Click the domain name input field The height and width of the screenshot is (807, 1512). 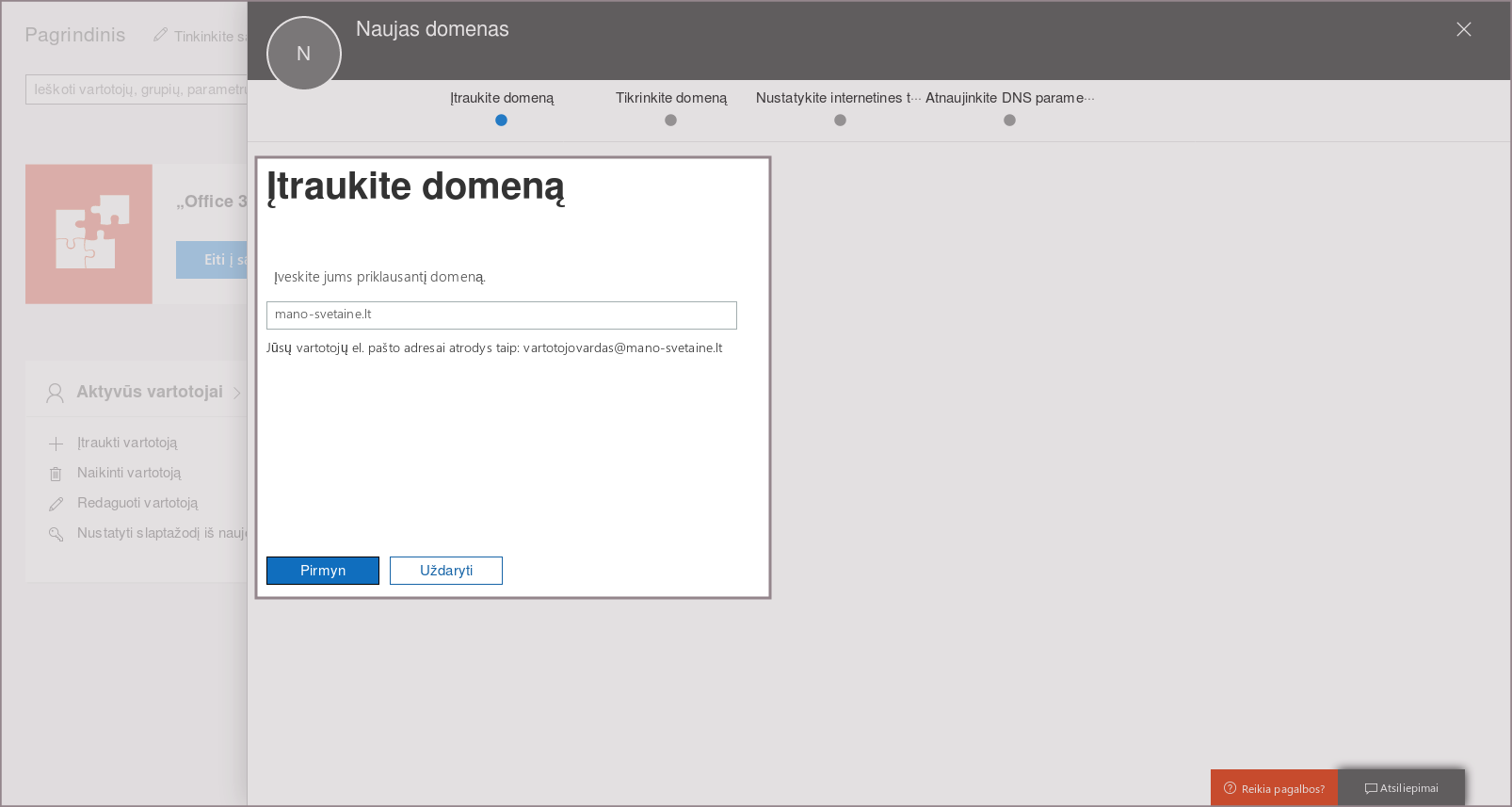[501, 315]
